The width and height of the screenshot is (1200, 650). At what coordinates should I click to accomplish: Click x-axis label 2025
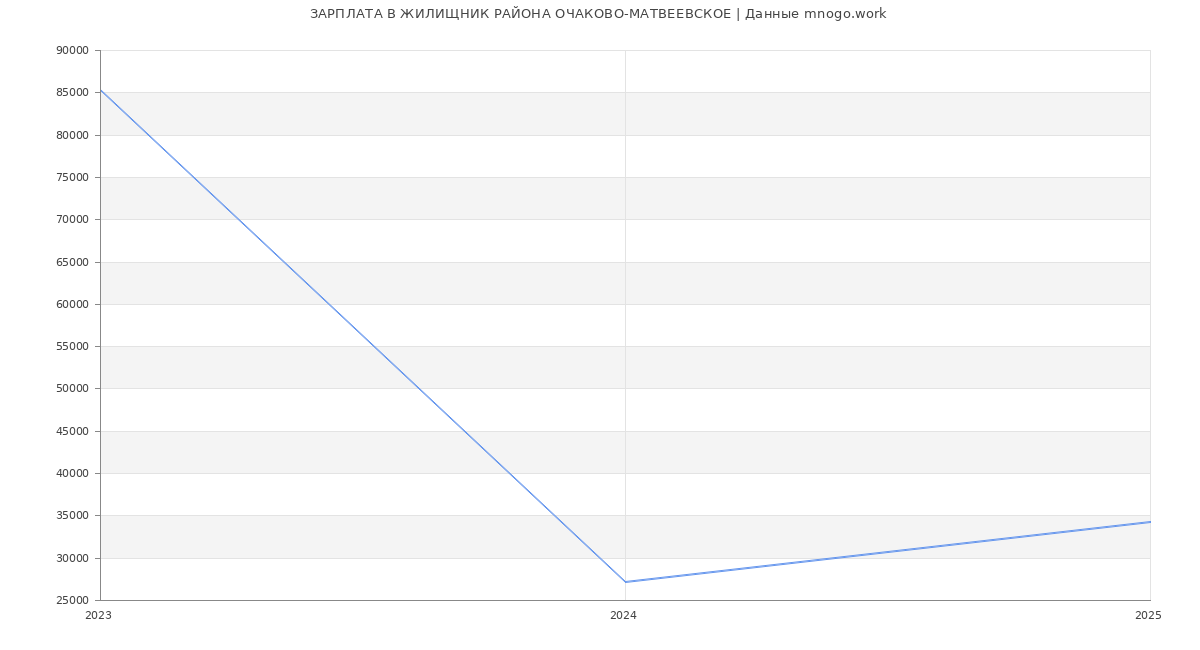pos(1148,616)
